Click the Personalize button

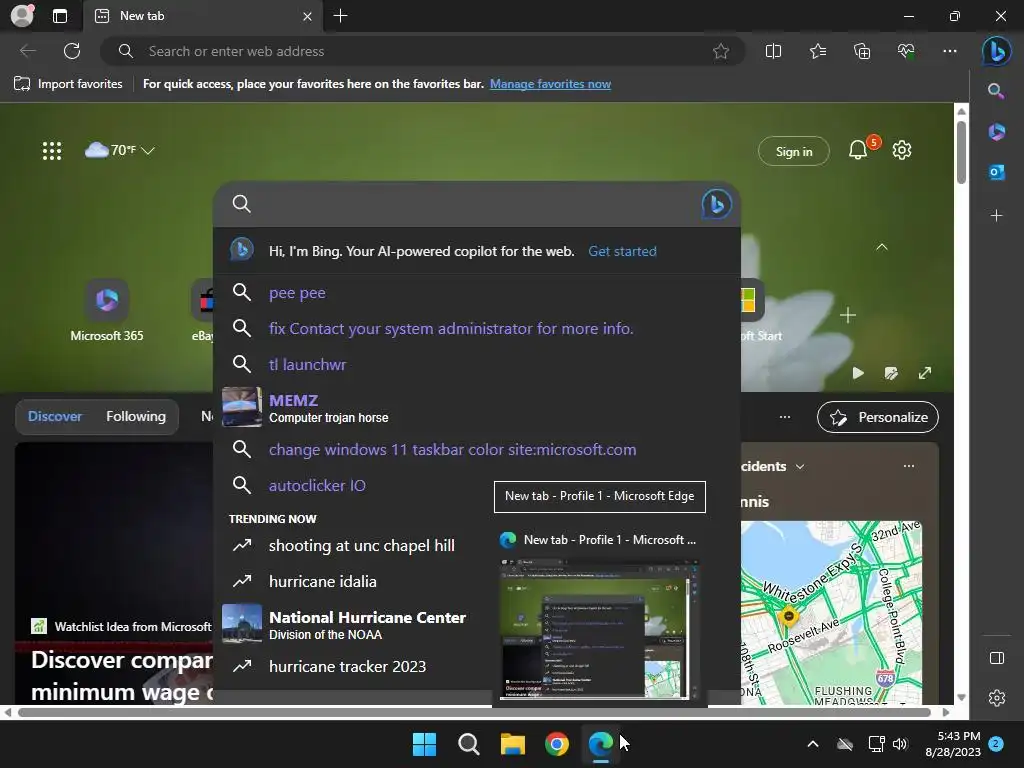click(878, 417)
